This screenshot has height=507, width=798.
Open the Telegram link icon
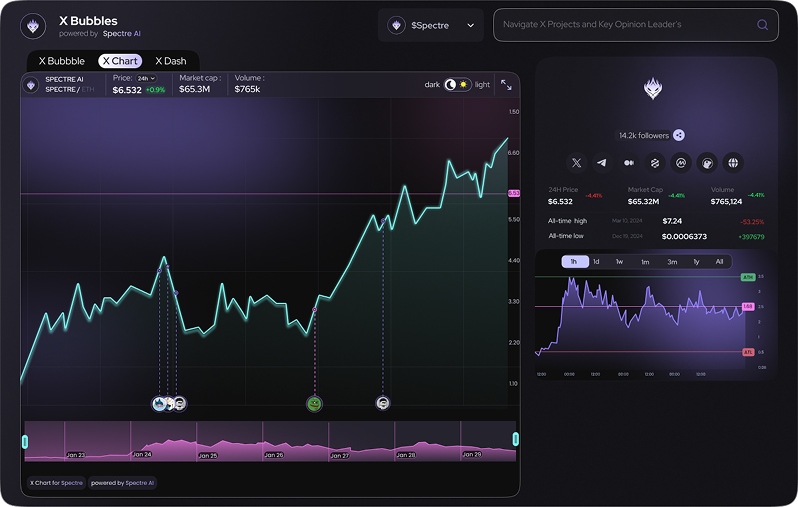tap(602, 163)
